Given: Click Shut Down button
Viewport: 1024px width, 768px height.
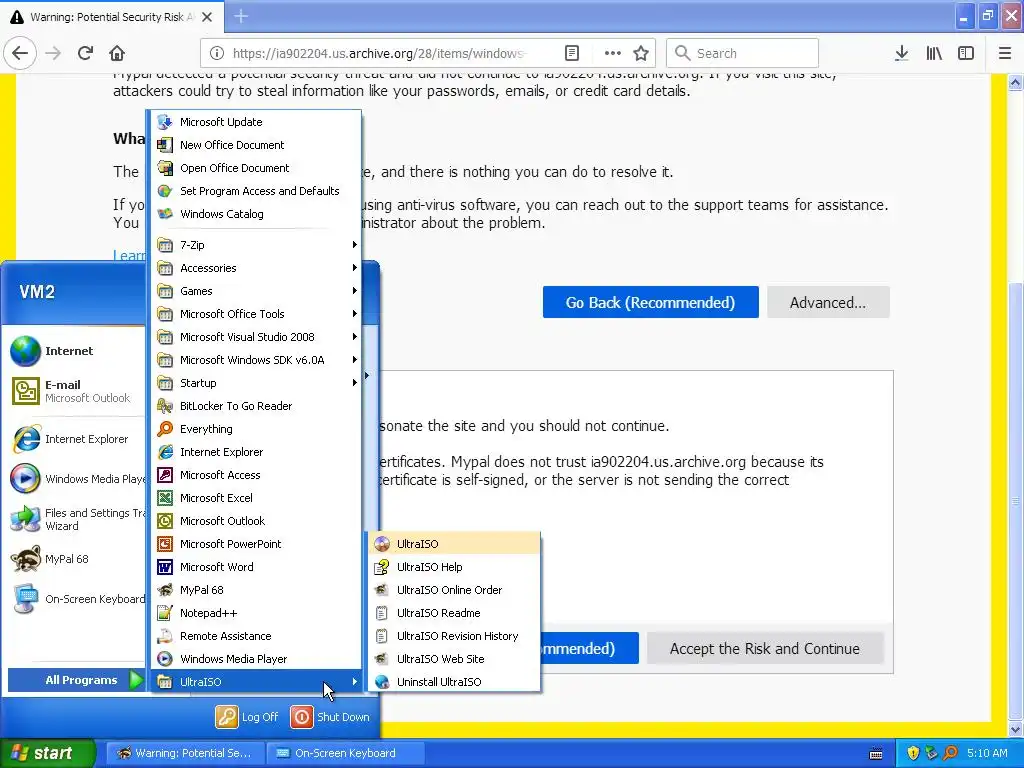Looking at the screenshot, I should coord(330,716).
